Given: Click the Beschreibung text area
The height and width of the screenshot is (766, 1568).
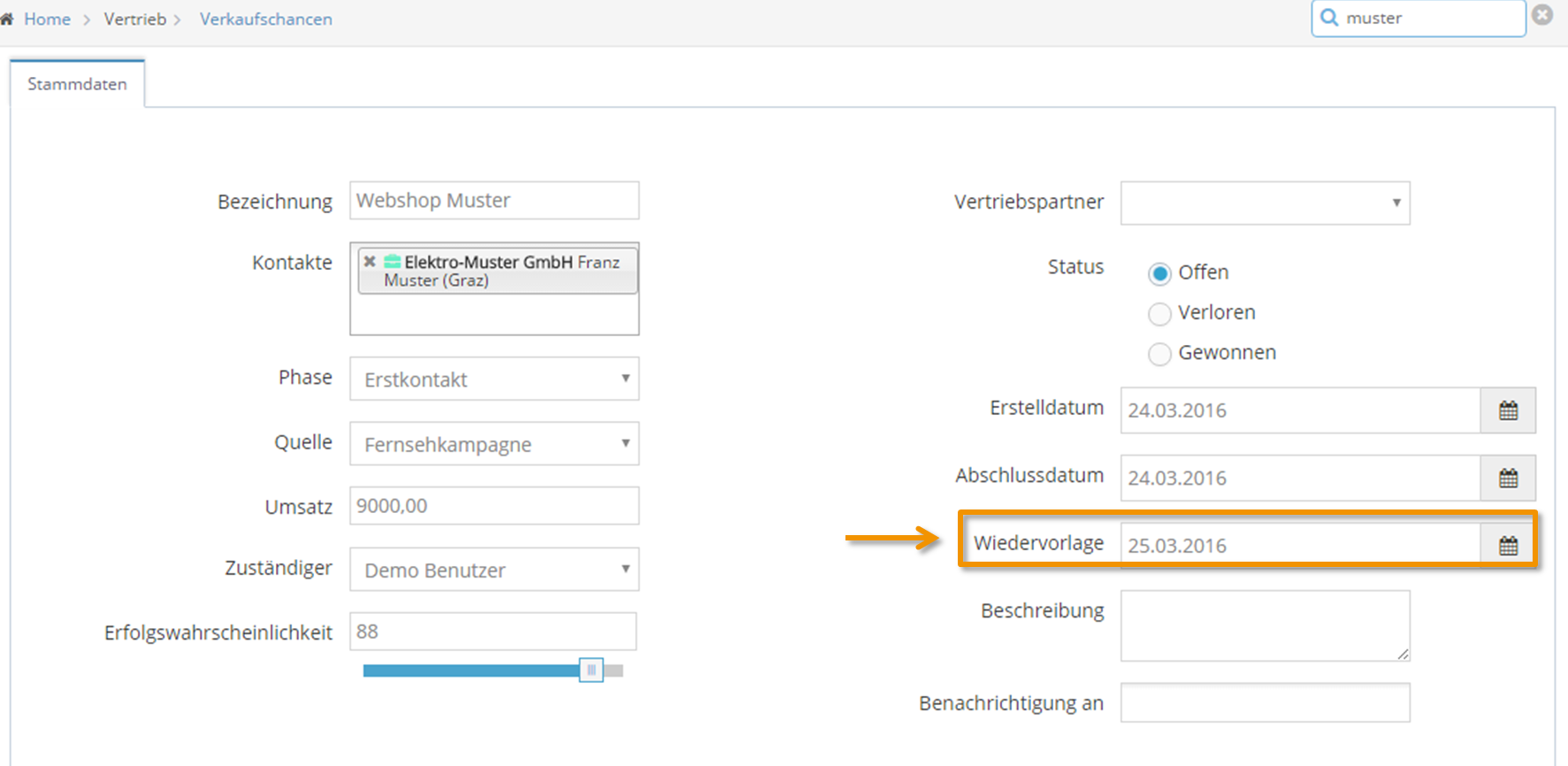Looking at the screenshot, I should point(1265,625).
